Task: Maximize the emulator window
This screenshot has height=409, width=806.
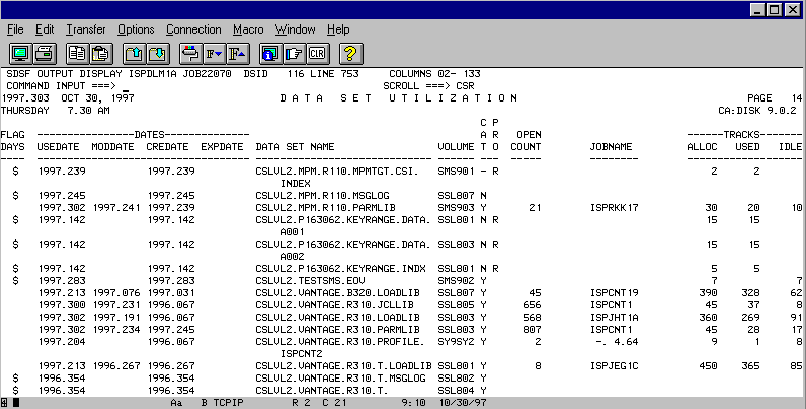Action: point(773,10)
